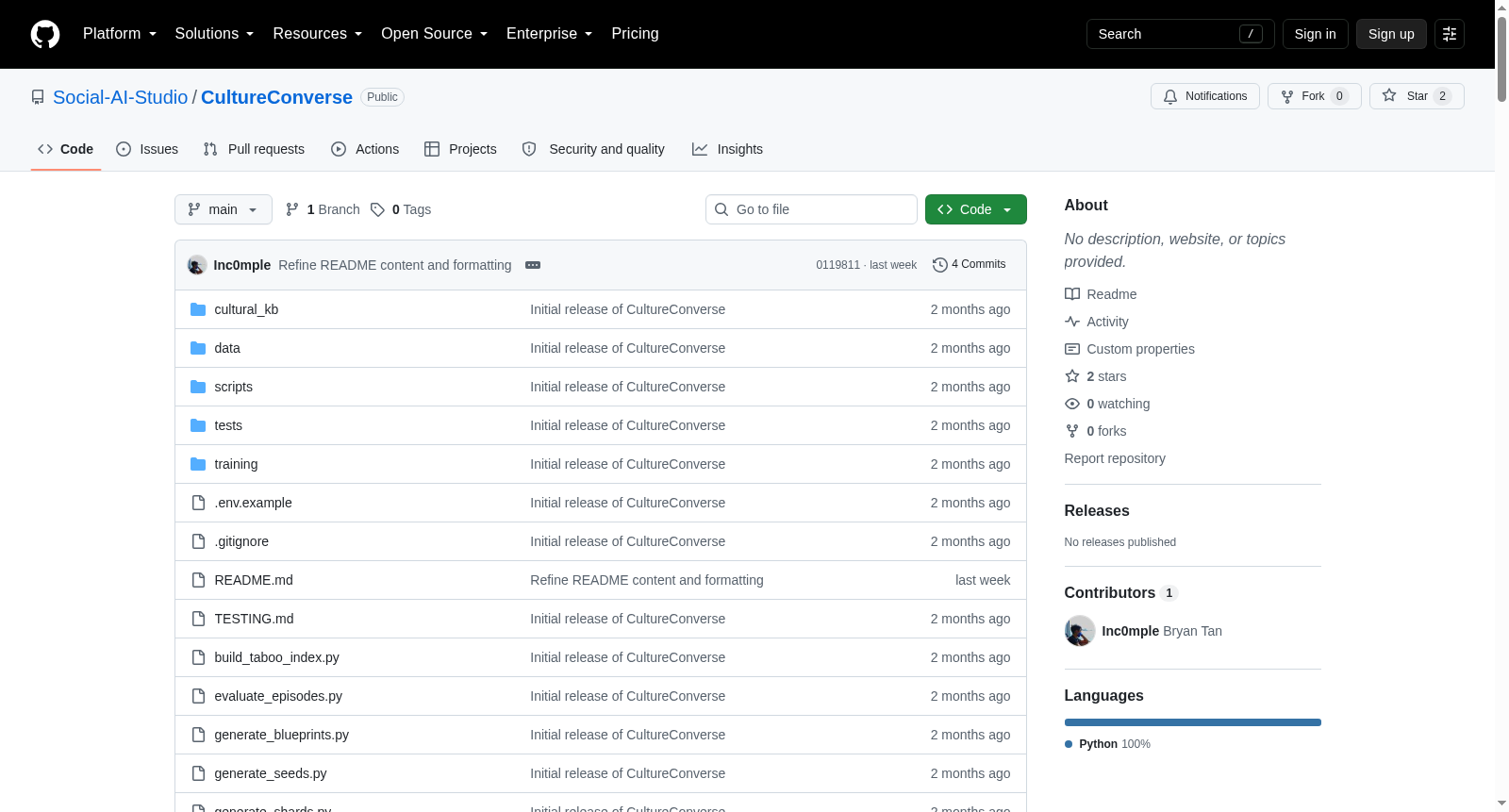Click the tag icon beside 0 Tags

[x=377, y=209]
